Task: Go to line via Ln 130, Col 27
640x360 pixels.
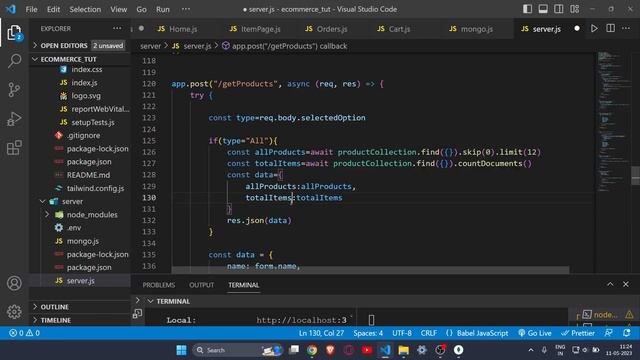Action: pos(322,333)
